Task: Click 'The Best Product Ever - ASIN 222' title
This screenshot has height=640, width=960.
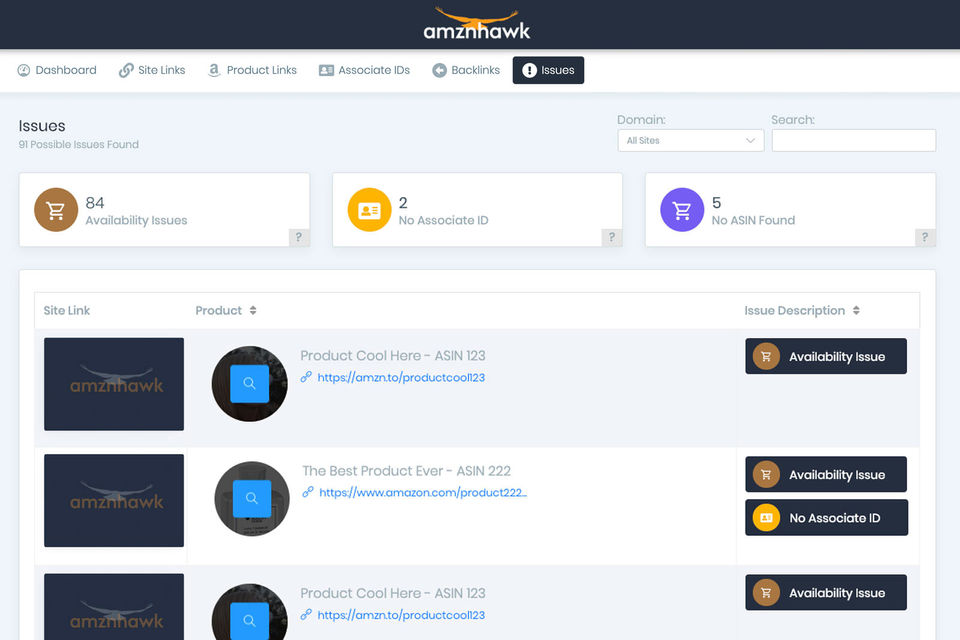Action: click(407, 471)
